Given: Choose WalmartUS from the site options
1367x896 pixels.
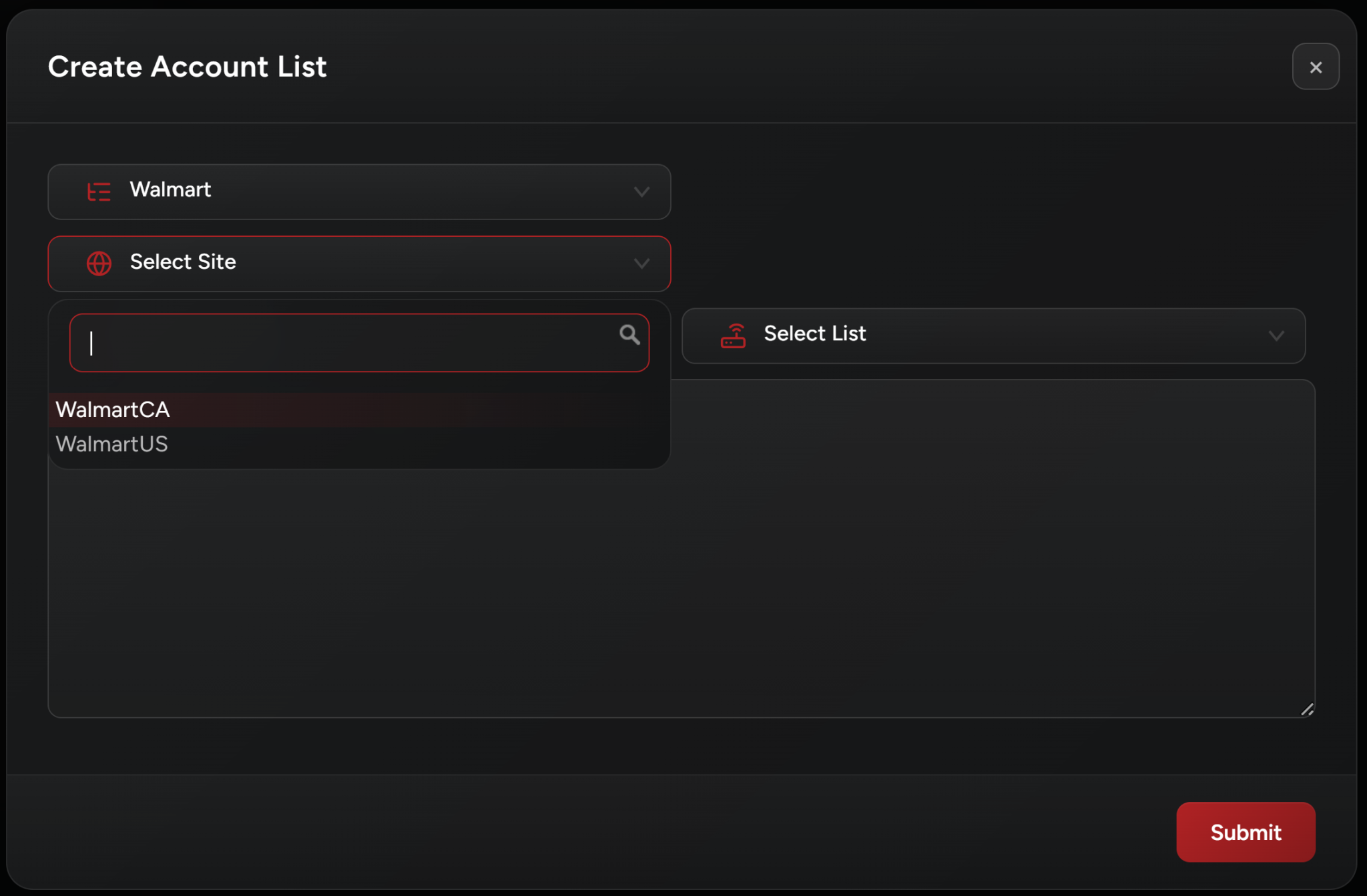Looking at the screenshot, I should (112, 444).
